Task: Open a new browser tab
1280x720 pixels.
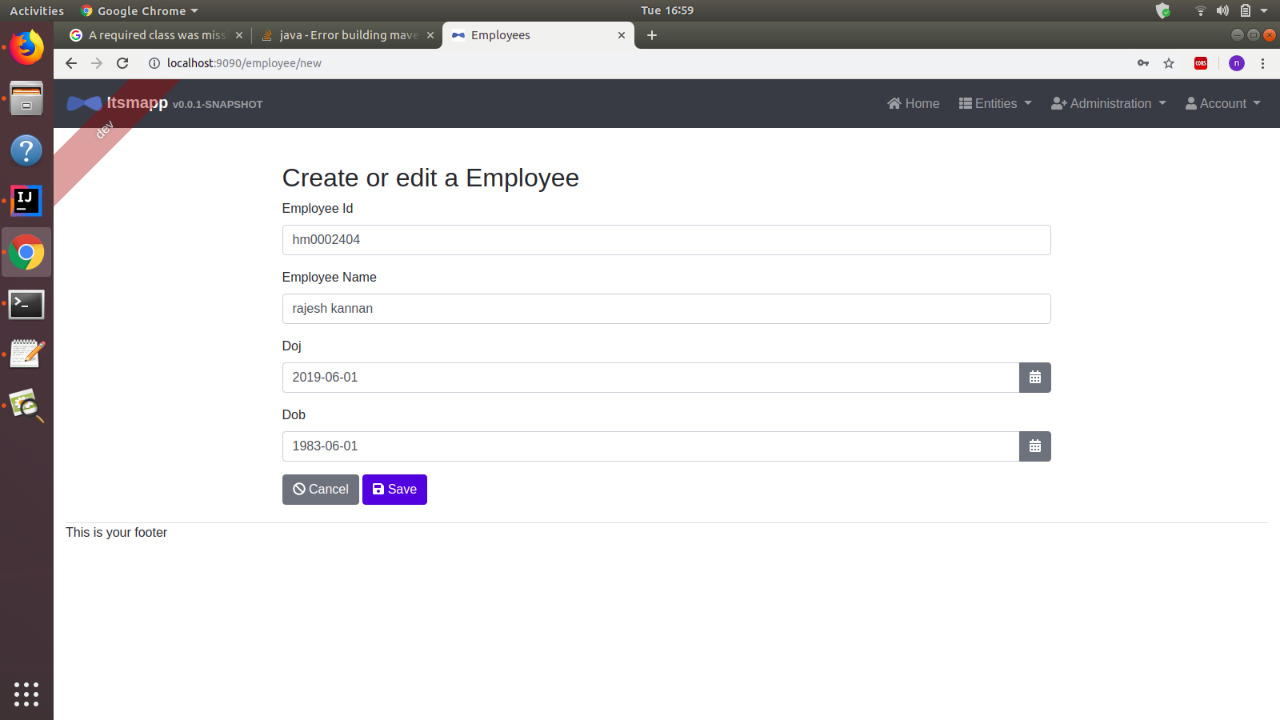Action: [652, 35]
